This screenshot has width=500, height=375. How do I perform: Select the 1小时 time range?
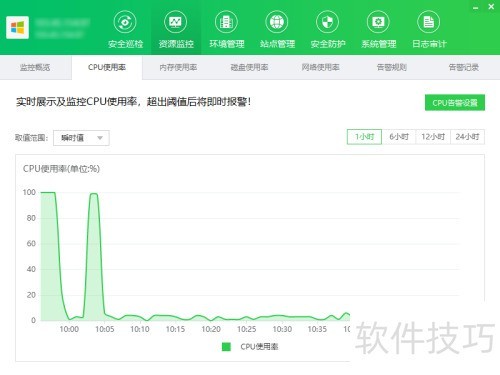364,137
